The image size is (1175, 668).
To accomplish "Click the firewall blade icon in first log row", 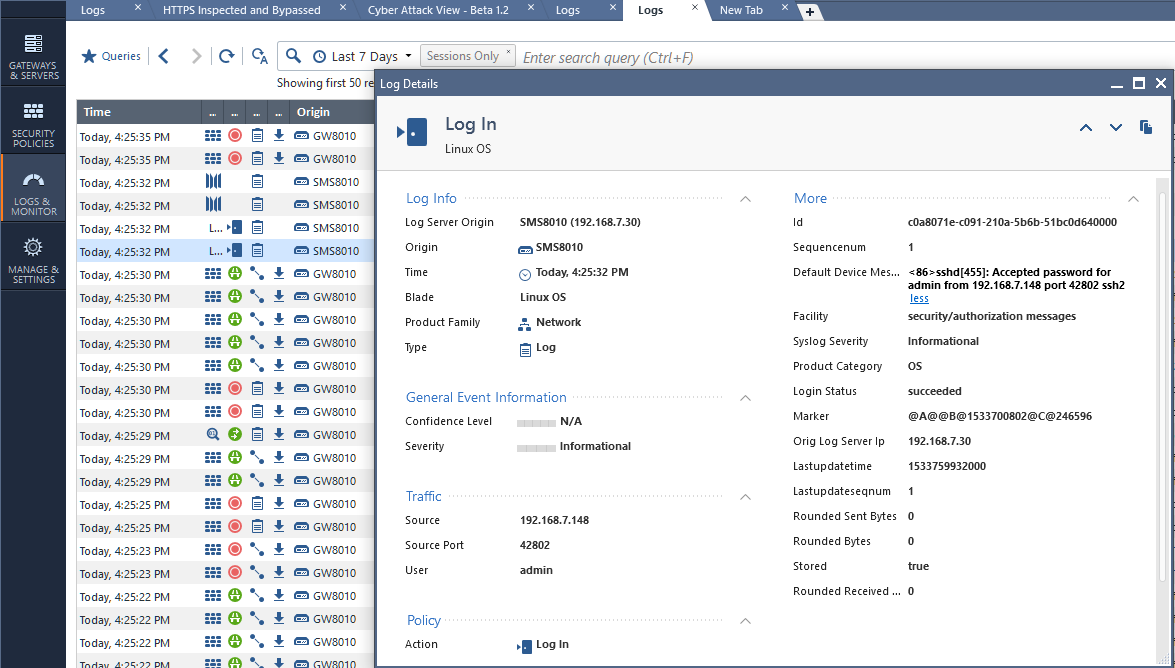I will coord(213,136).
